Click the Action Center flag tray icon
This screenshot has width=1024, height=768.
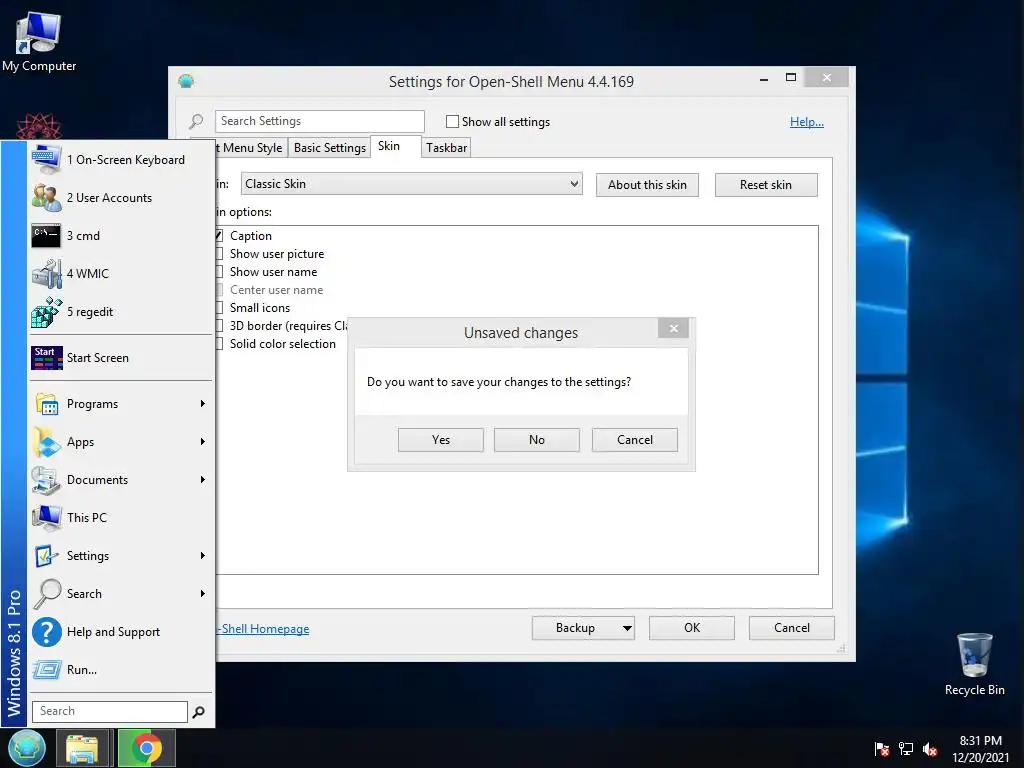click(881, 749)
